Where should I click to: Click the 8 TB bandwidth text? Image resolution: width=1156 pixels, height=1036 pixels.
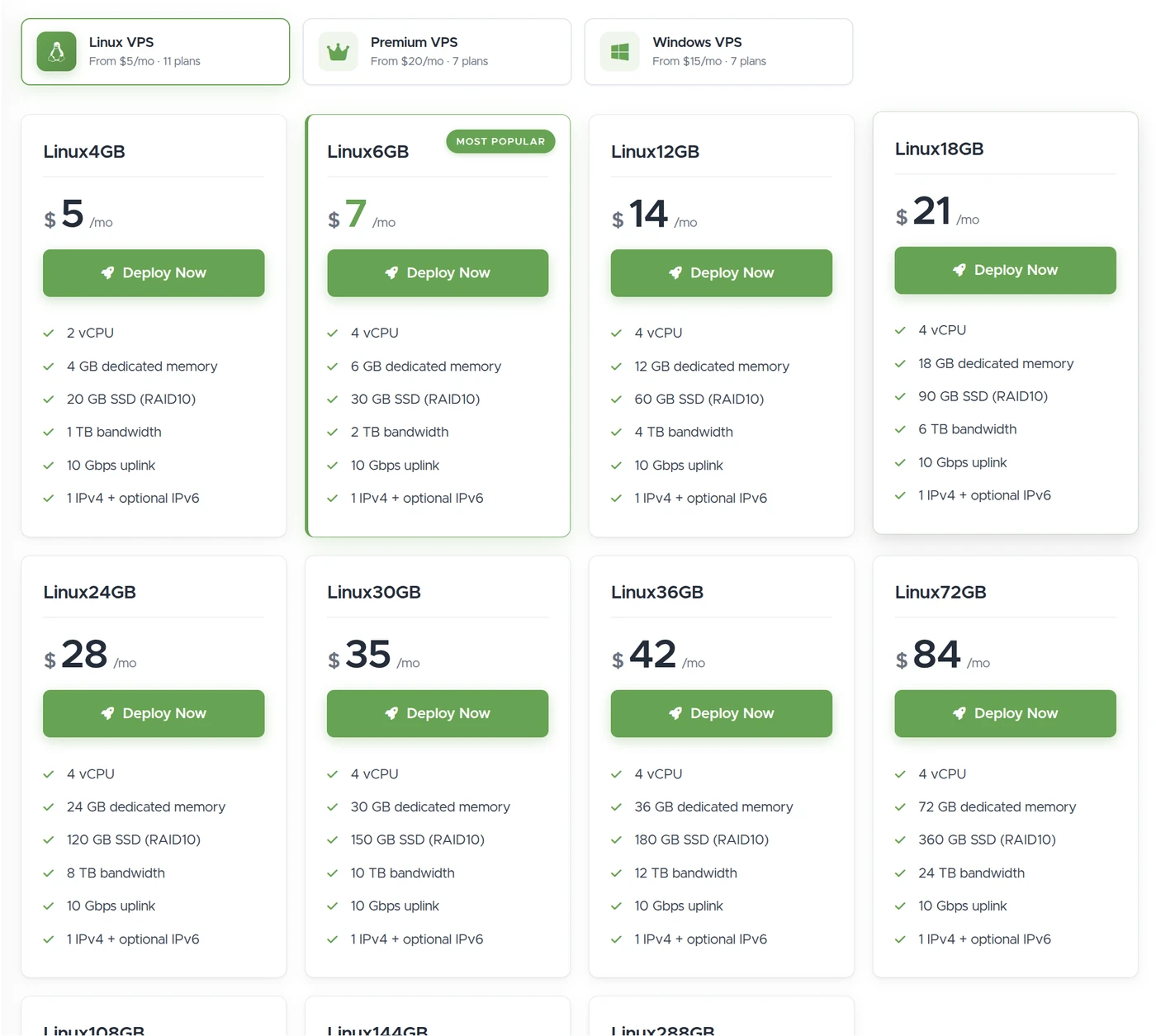[116, 873]
